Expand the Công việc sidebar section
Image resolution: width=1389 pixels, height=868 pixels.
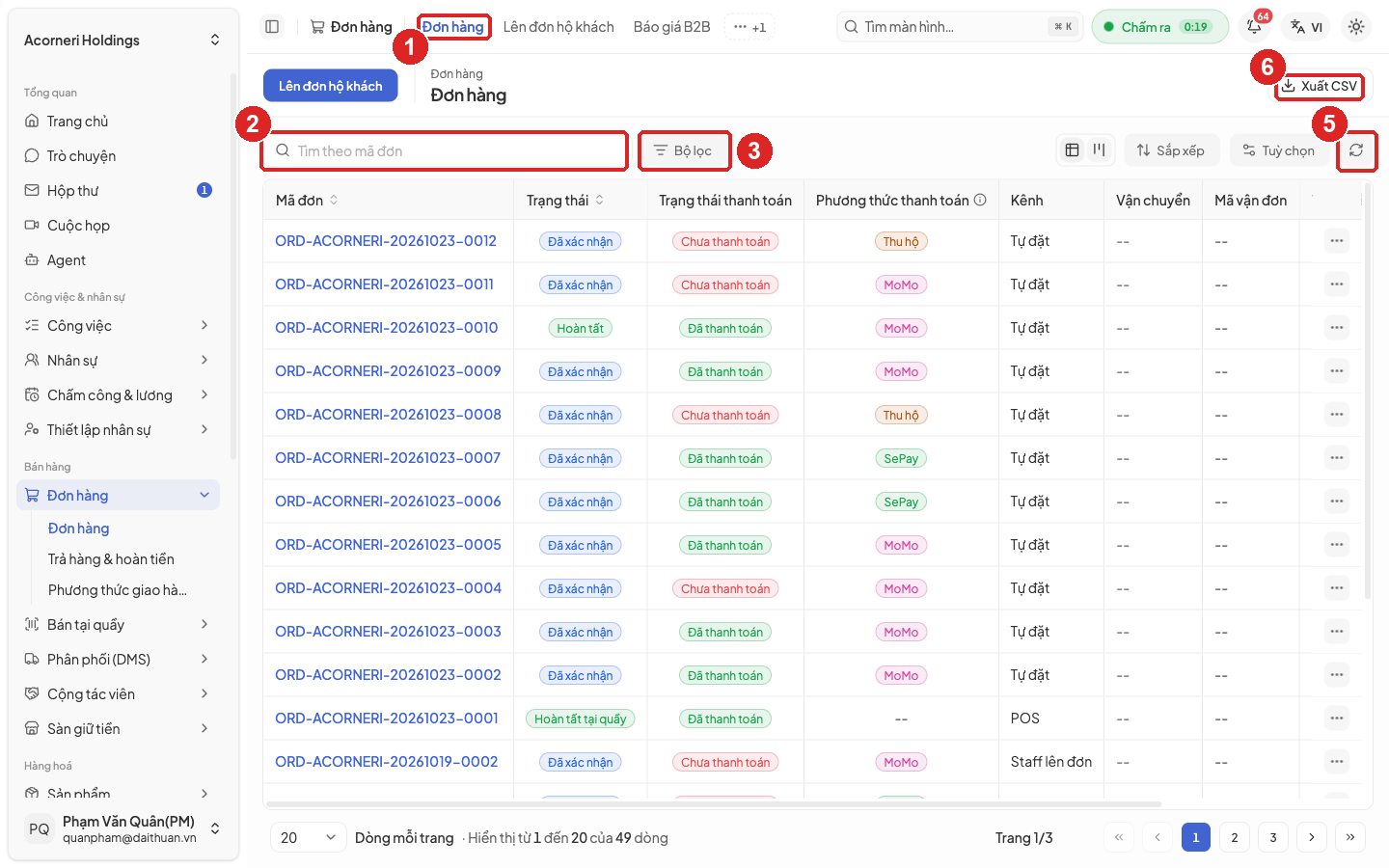[x=119, y=326]
